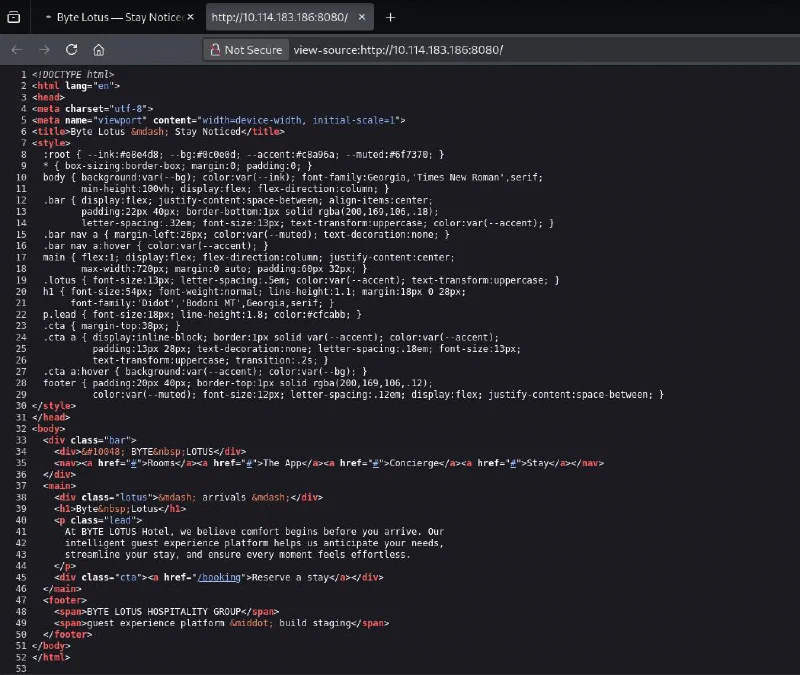Click the "build staging" text
Screen dimensions: 800x675
click(x=315, y=623)
